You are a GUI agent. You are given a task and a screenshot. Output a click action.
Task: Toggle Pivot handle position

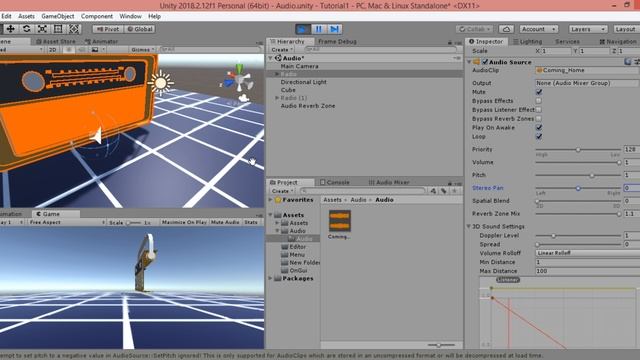108,29
